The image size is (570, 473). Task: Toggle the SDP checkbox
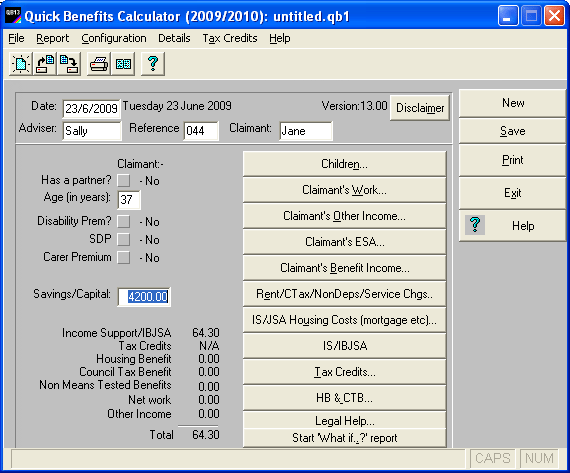(124, 239)
